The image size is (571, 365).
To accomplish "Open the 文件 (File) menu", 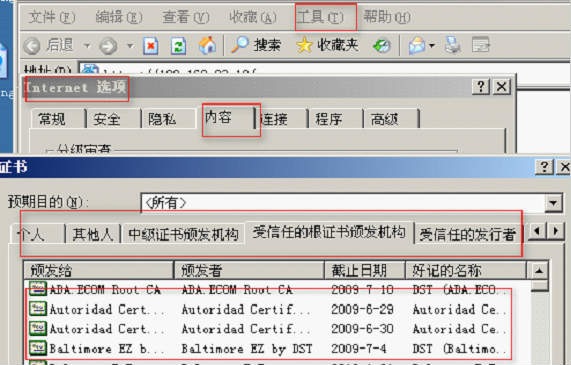I will [51, 17].
